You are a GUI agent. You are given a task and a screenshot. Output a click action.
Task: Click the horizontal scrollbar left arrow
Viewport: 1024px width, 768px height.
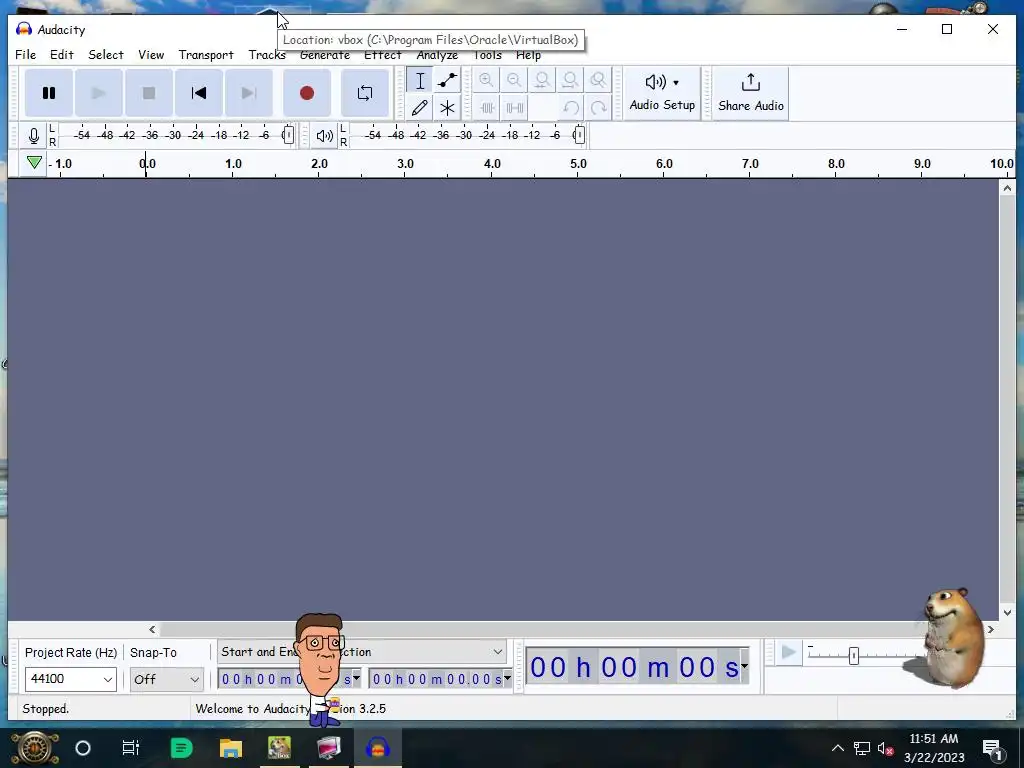(x=152, y=630)
